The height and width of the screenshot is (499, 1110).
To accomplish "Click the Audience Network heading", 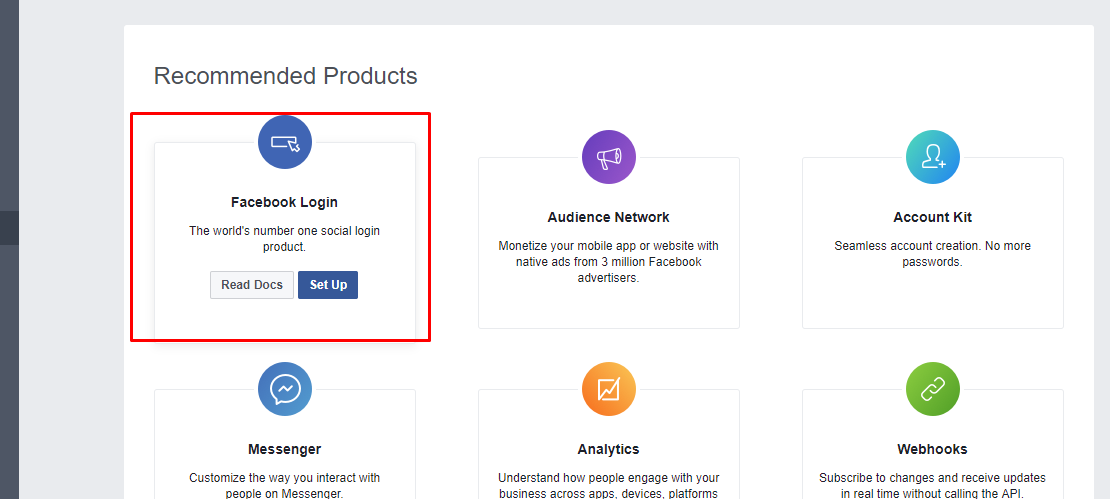I will click(609, 217).
